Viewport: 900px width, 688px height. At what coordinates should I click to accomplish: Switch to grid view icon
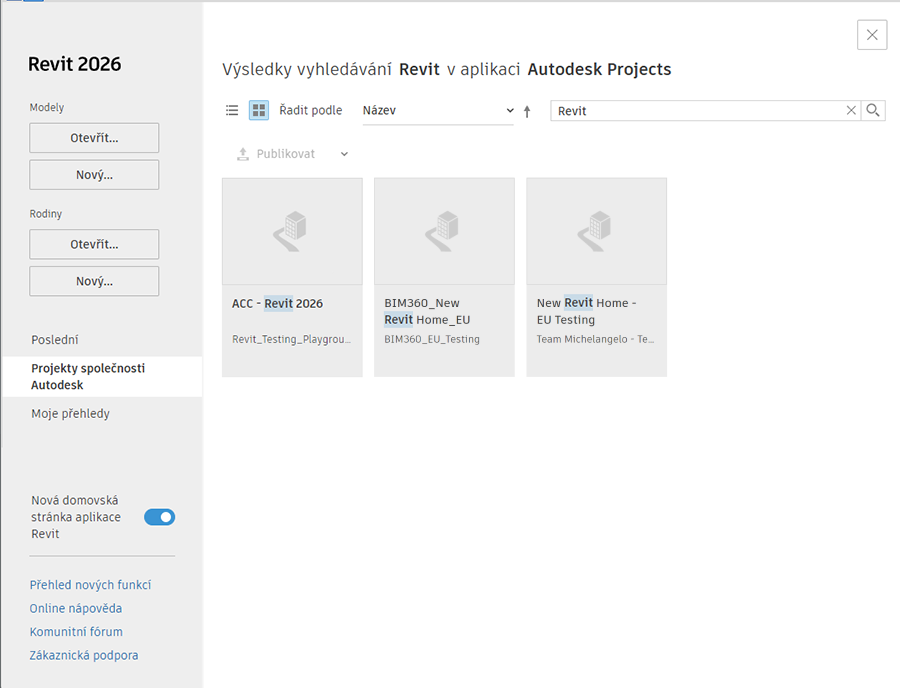coord(259,110)
